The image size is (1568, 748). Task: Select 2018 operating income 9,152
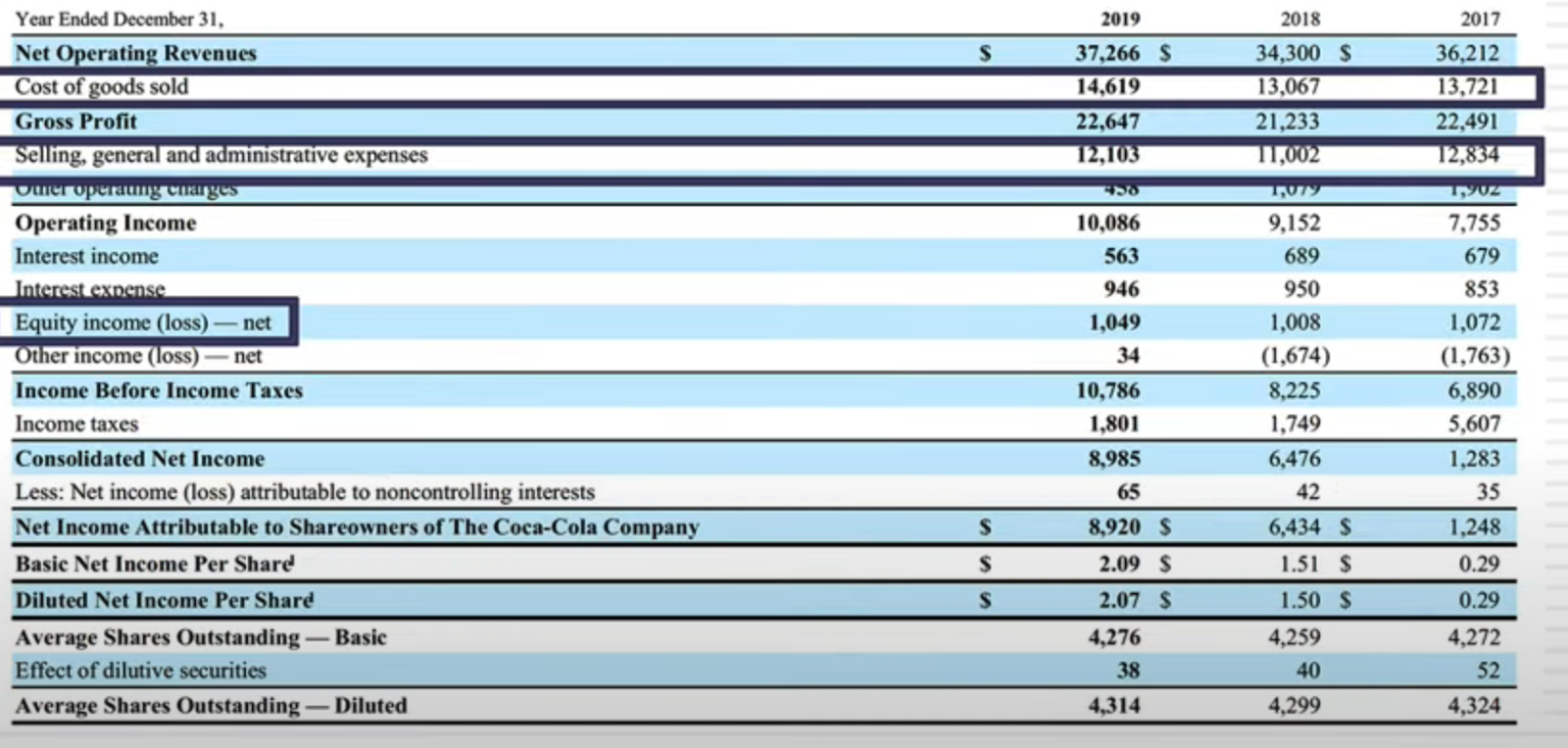coord(1294,223)
